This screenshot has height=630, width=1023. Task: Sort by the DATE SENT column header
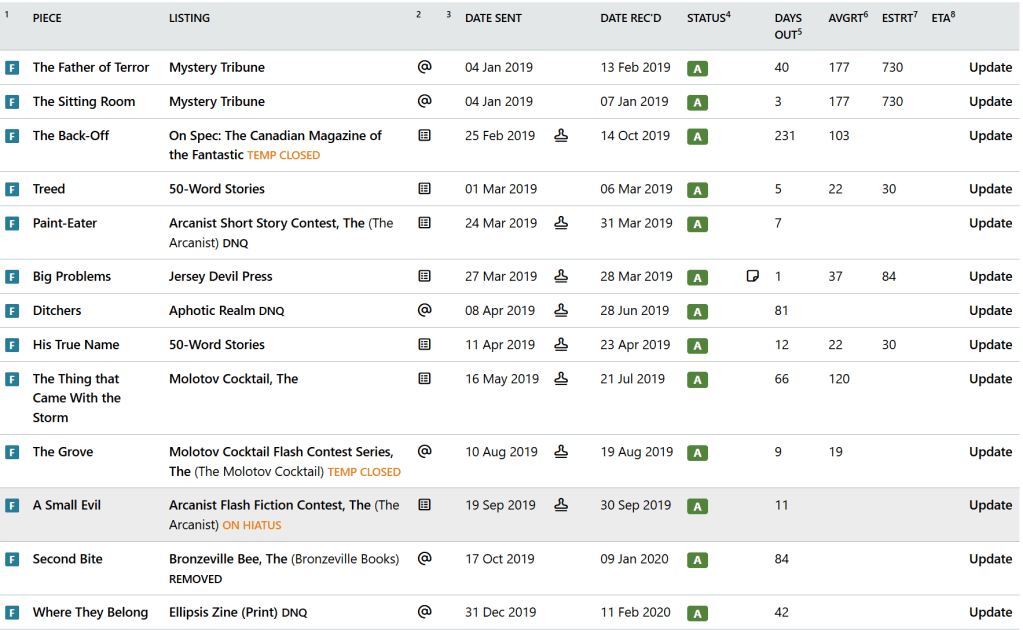pos(493,18)
